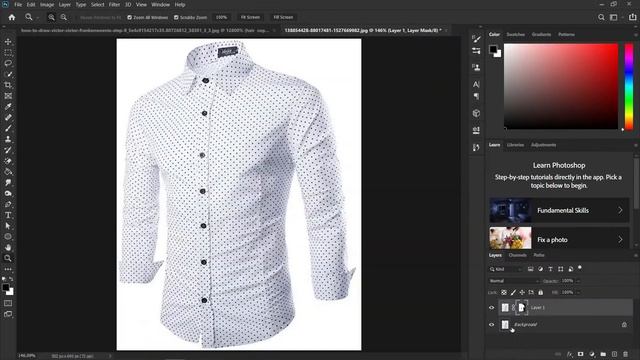This screenshot has width=640, height=360.
Task: Toggle Zoom All Windows checkbox
Action: [129, 18]
